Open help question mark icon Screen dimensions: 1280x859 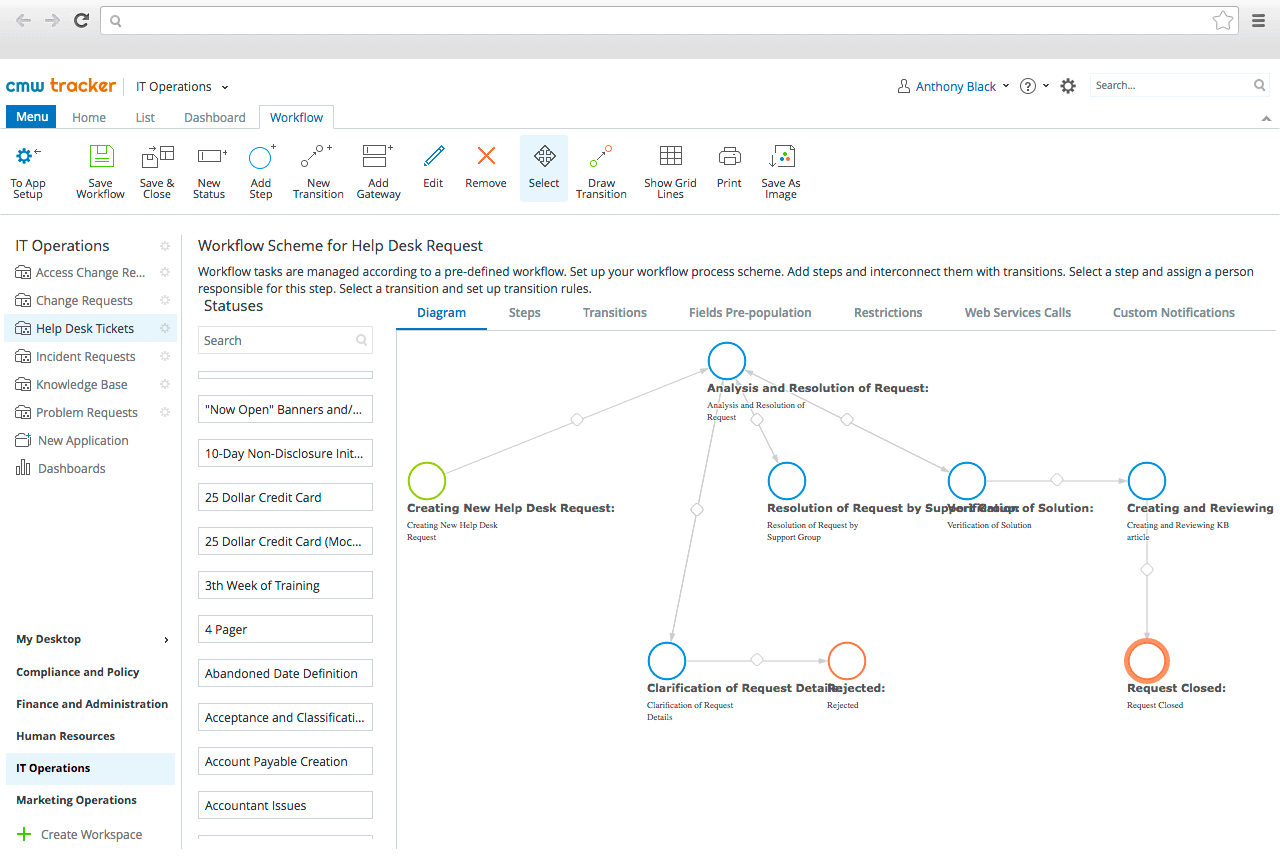(1027, 86)
